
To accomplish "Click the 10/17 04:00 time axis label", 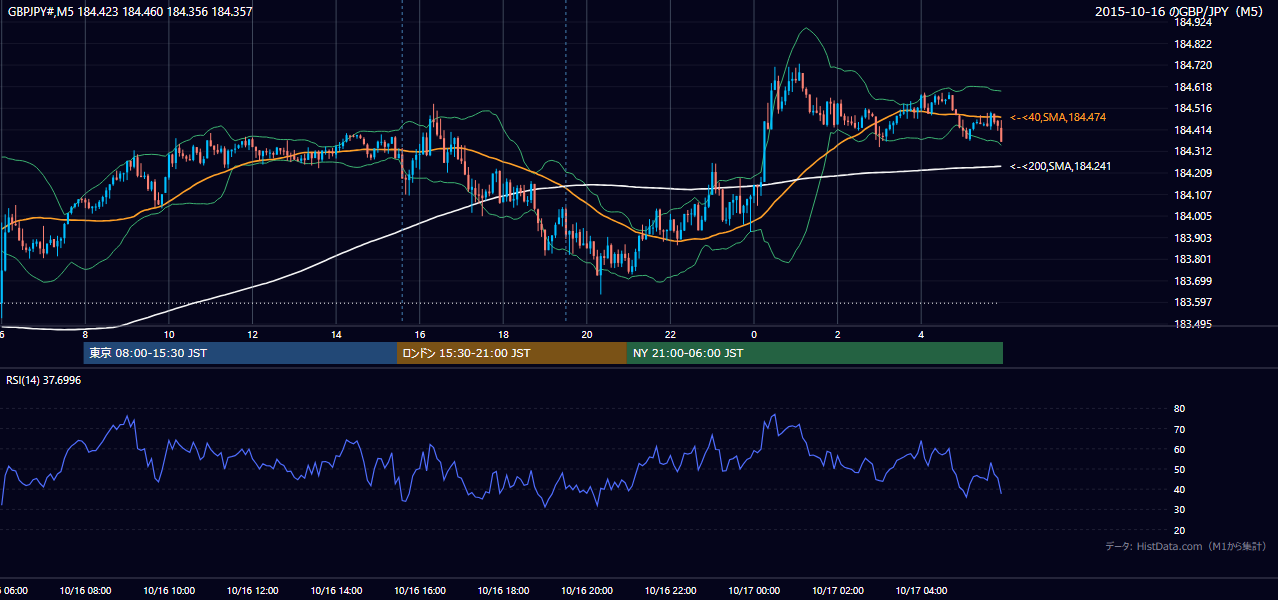I will tap(922, 591).
